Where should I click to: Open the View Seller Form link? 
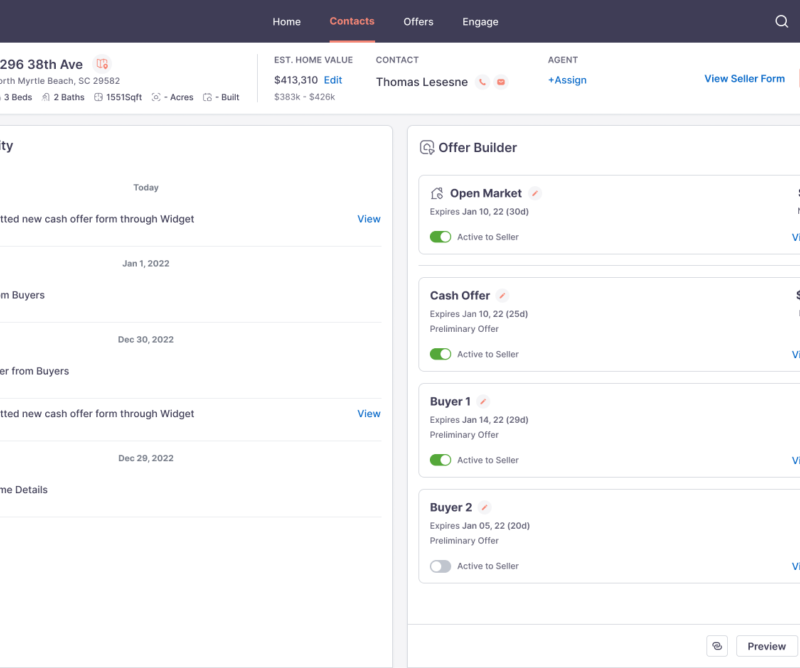pyautogui.click(x=744, y=79)
